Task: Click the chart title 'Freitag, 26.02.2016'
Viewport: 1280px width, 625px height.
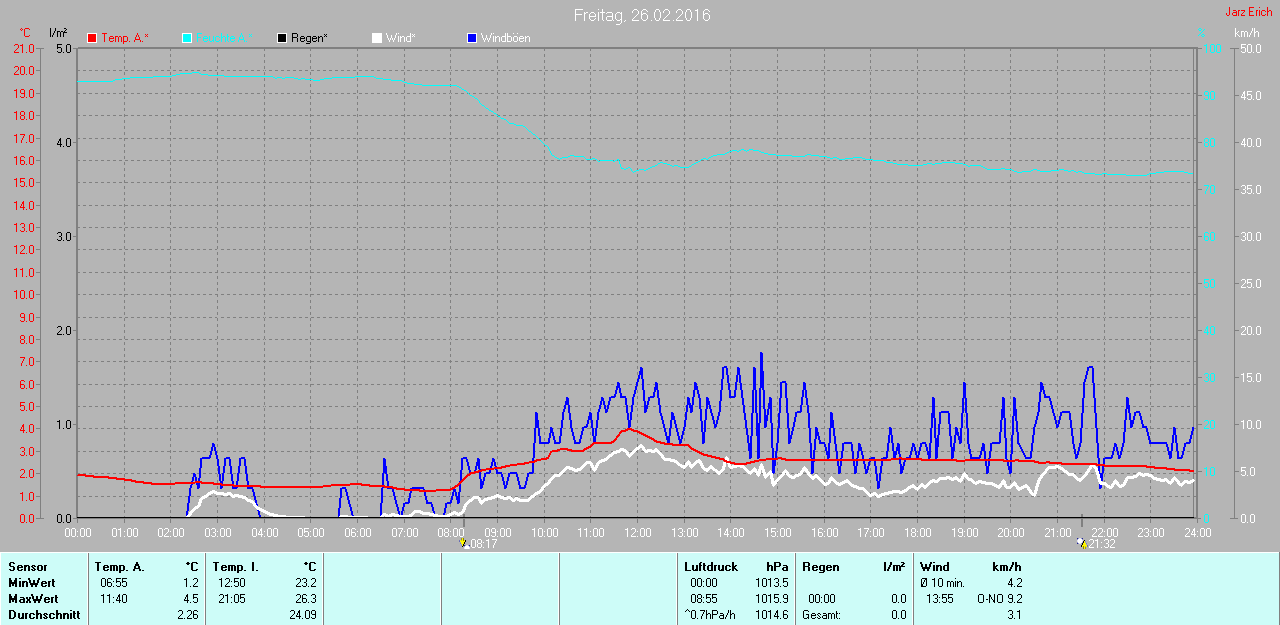Action: point(642,15)
